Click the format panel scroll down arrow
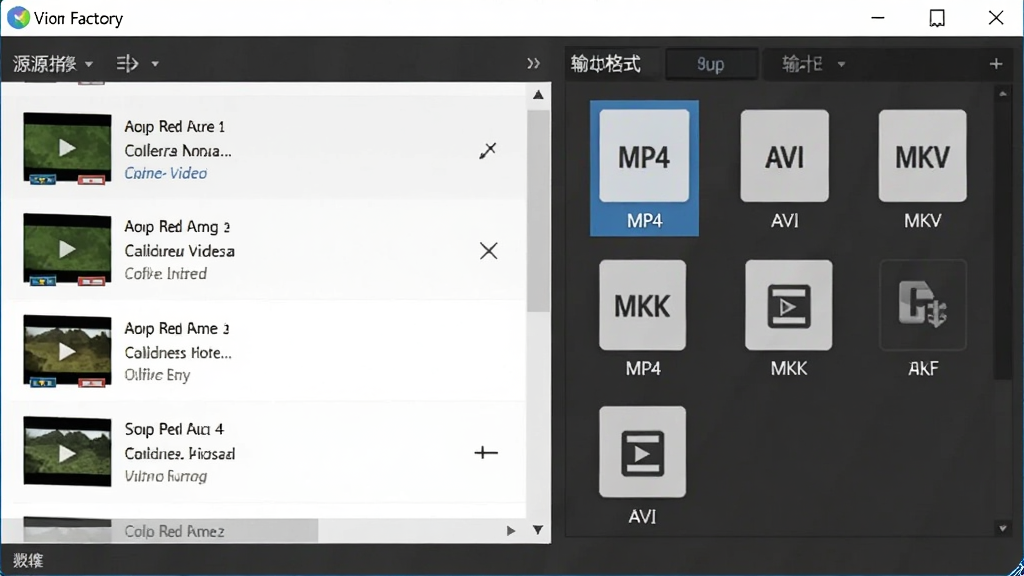This screenshot has height=576, width=1024. pos(1002,528)
